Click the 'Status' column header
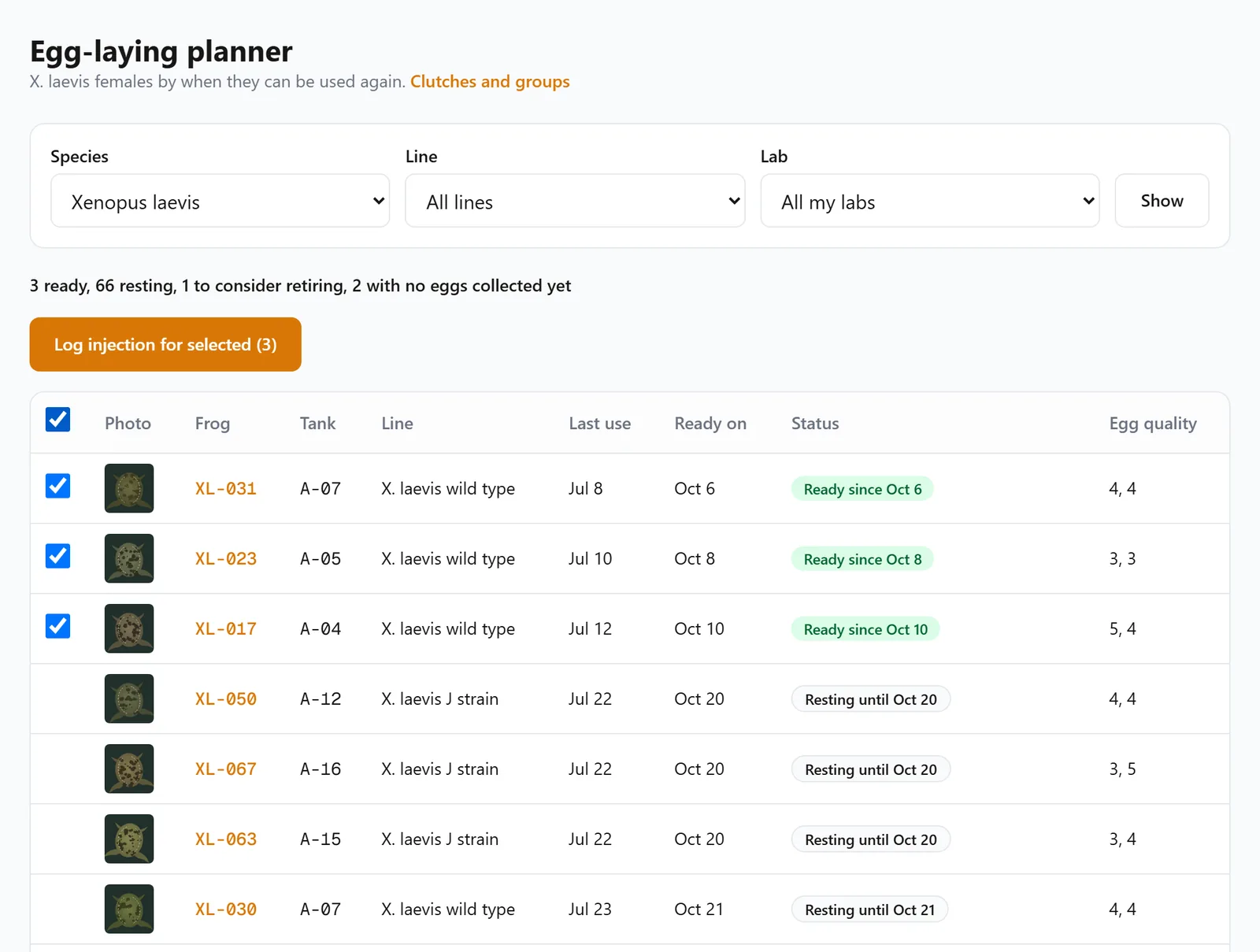 click(815, 424)
